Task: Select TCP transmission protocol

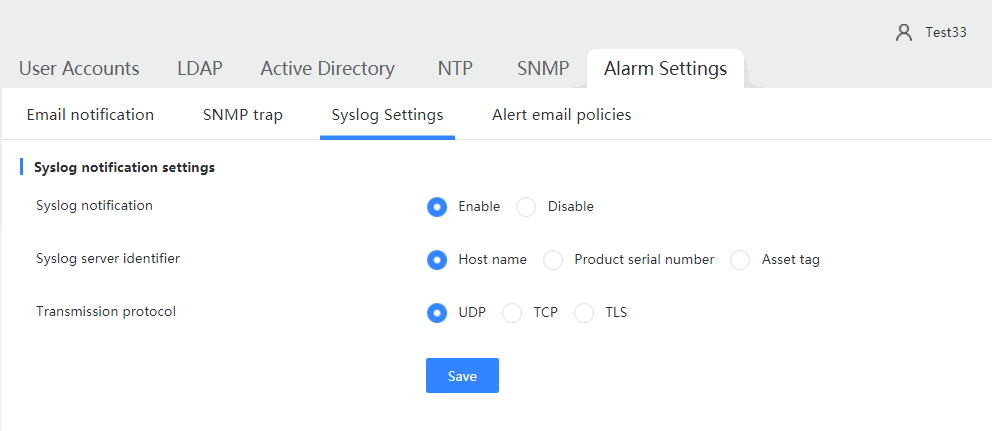Action: (x=512, y=313)
